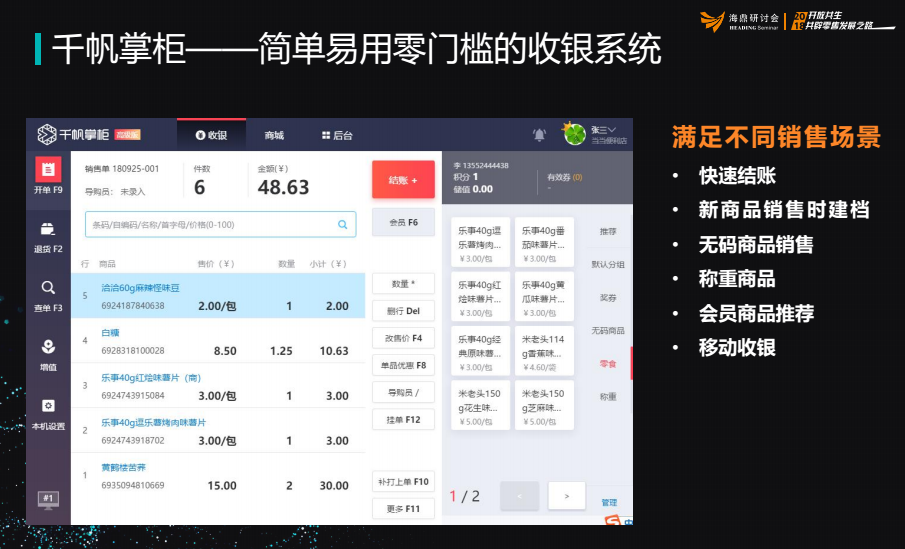Screen dimensions: 905x549
Task: Add product card 米老头150g芝麻味
Action: click(x=544, y=405)
